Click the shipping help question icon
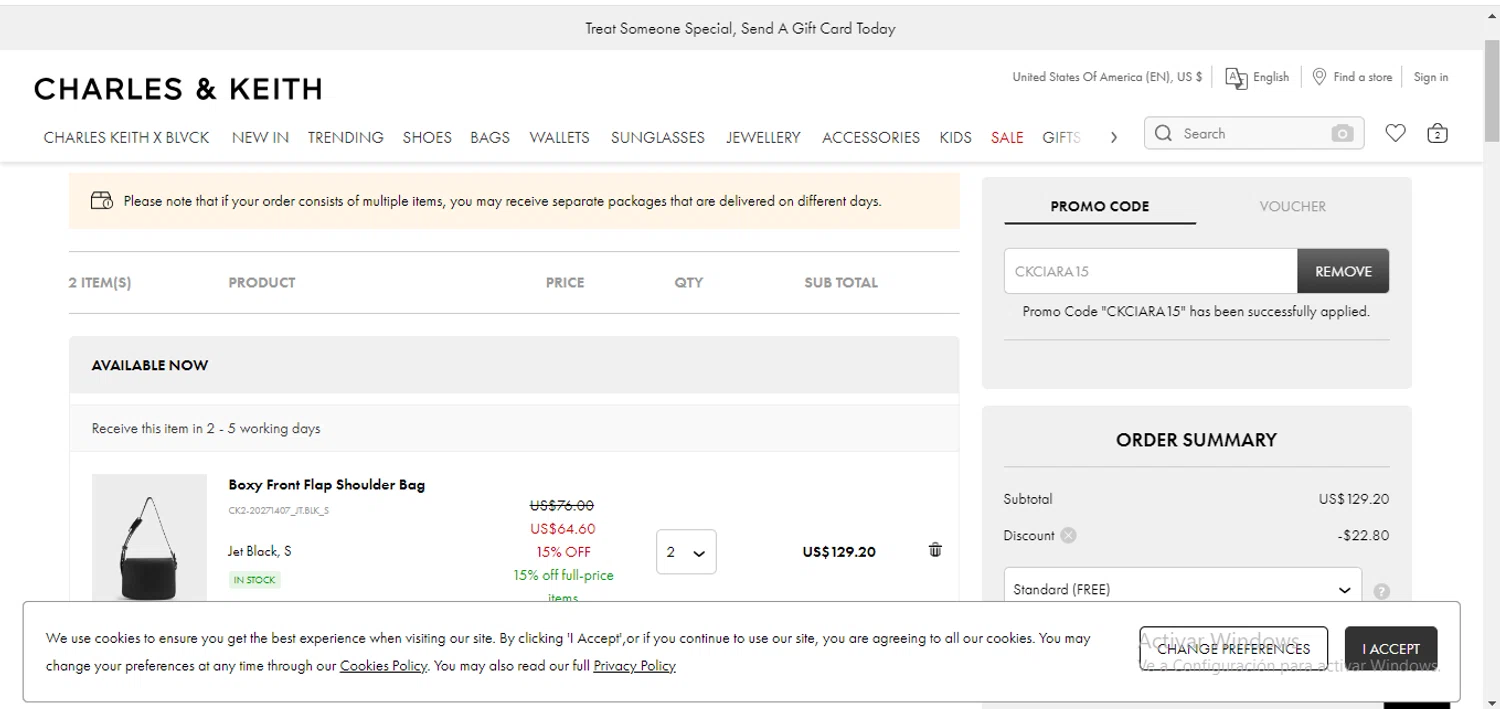This screenshot has height=709, width=1500. tap(1382, 591)
